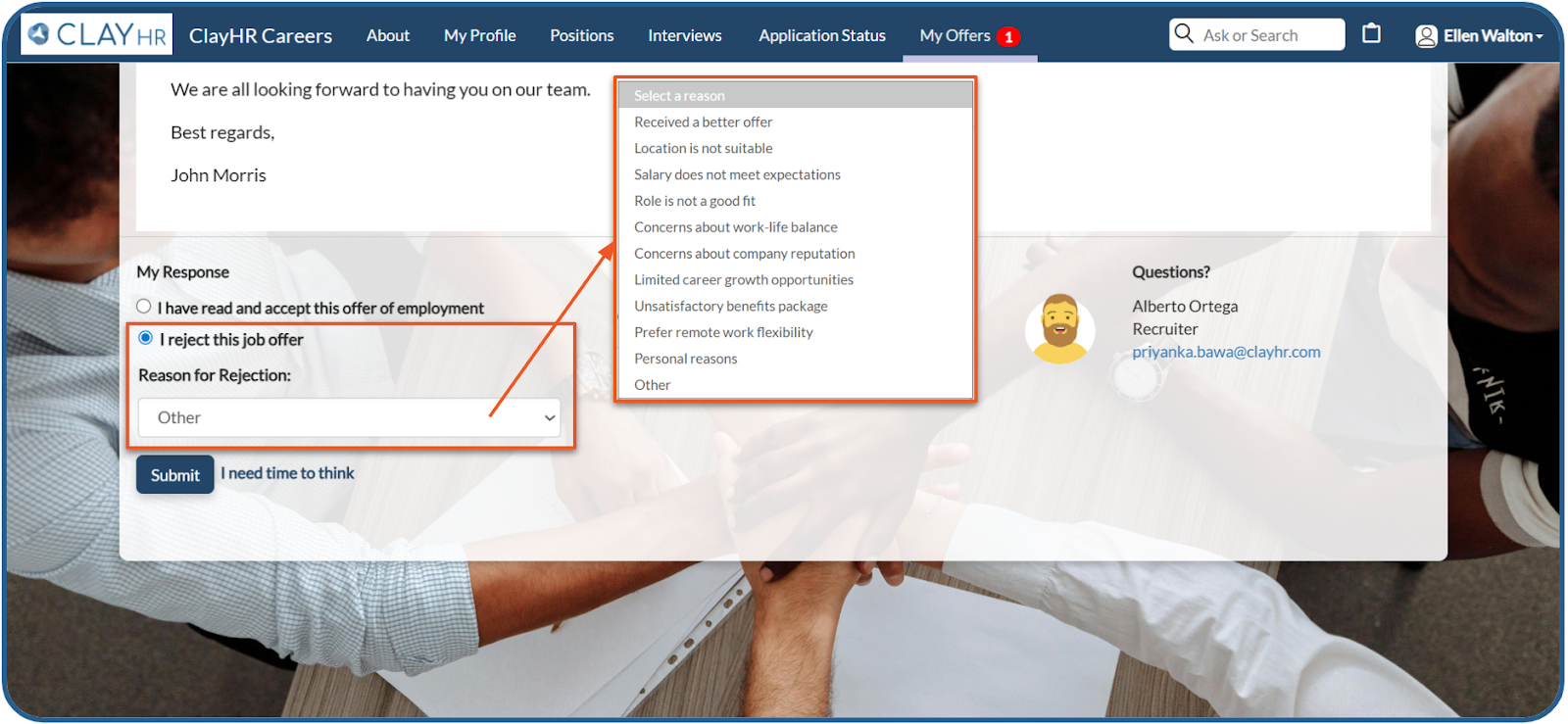Click the search magnifier icon
The image size is (1568, 724).
coord(1184,33)
